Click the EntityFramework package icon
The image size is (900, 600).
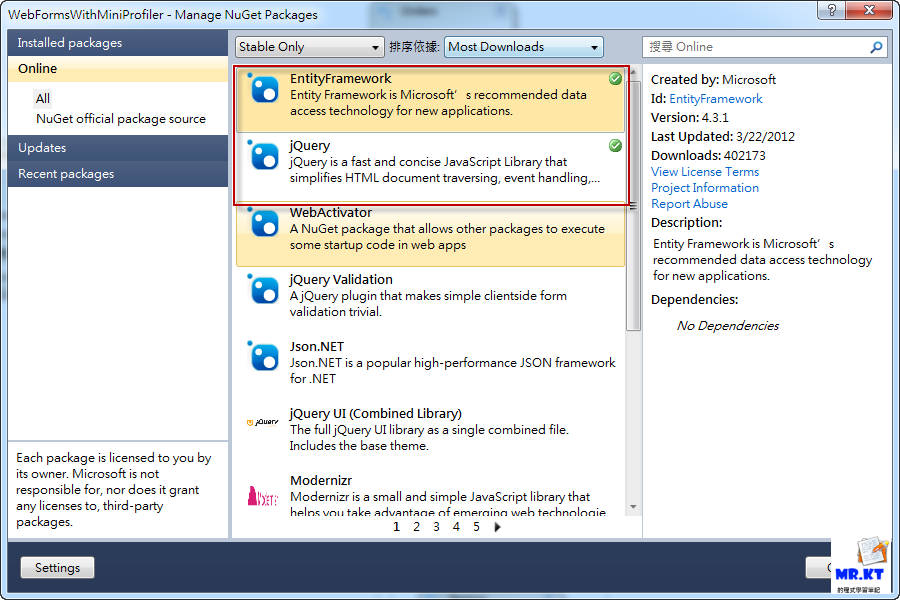click(263, 89)
